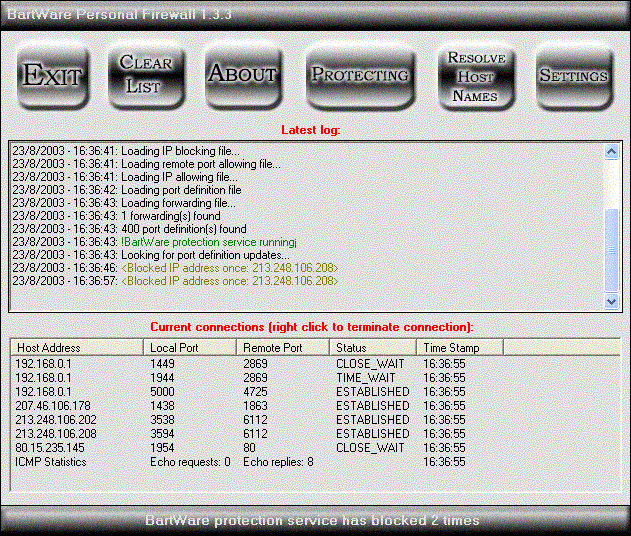This screenshot has height=536, width=631.
Task: Click 'Echo replies: 8' cell
Action: pos(278,462)
